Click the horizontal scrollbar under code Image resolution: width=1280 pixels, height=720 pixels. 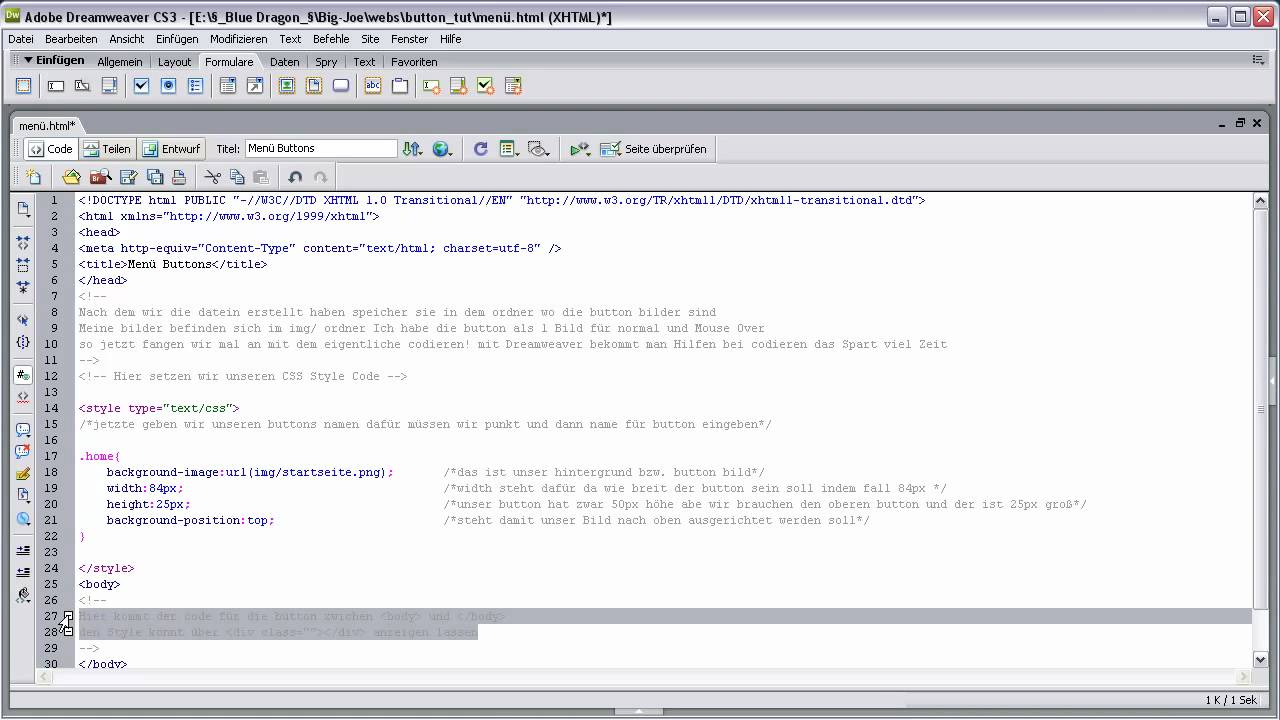644,677
